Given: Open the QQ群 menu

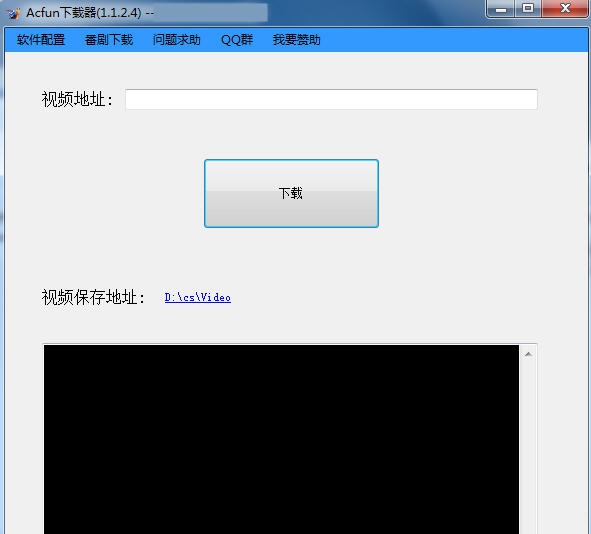Looking at the screenshot, I should pyautogui.click(x=237, y=40).
